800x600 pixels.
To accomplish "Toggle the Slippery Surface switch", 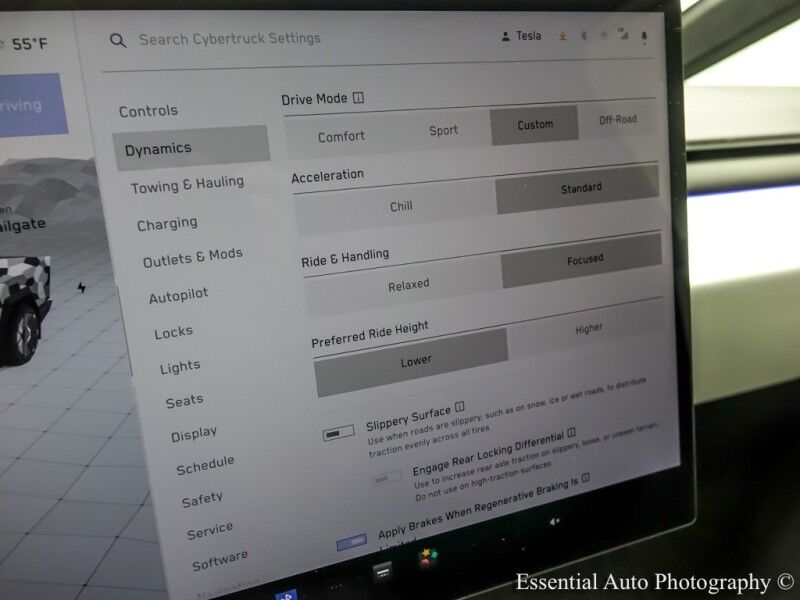I will (339, 433).
